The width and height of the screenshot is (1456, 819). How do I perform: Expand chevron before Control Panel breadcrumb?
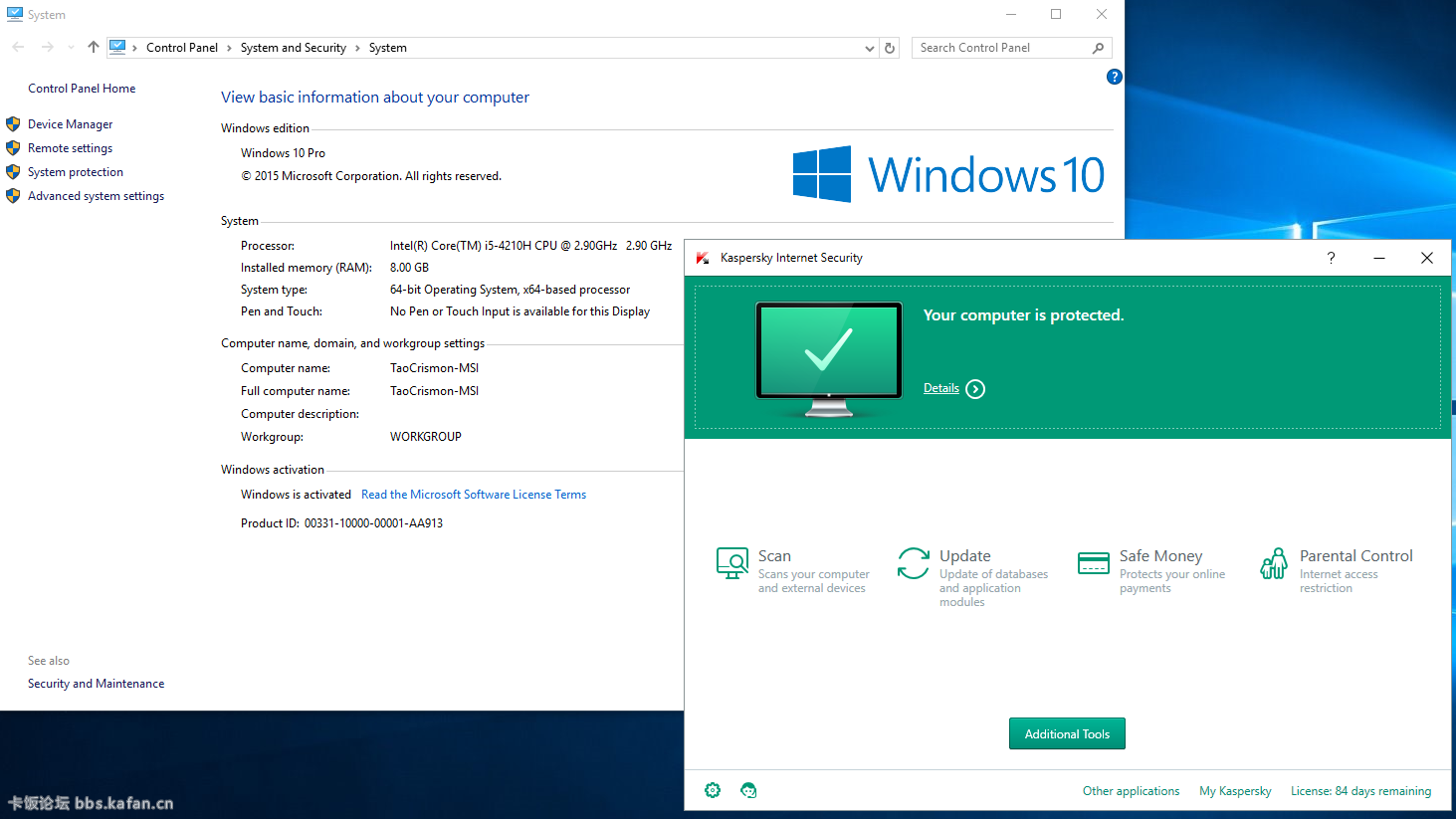[x=135, y=48]
